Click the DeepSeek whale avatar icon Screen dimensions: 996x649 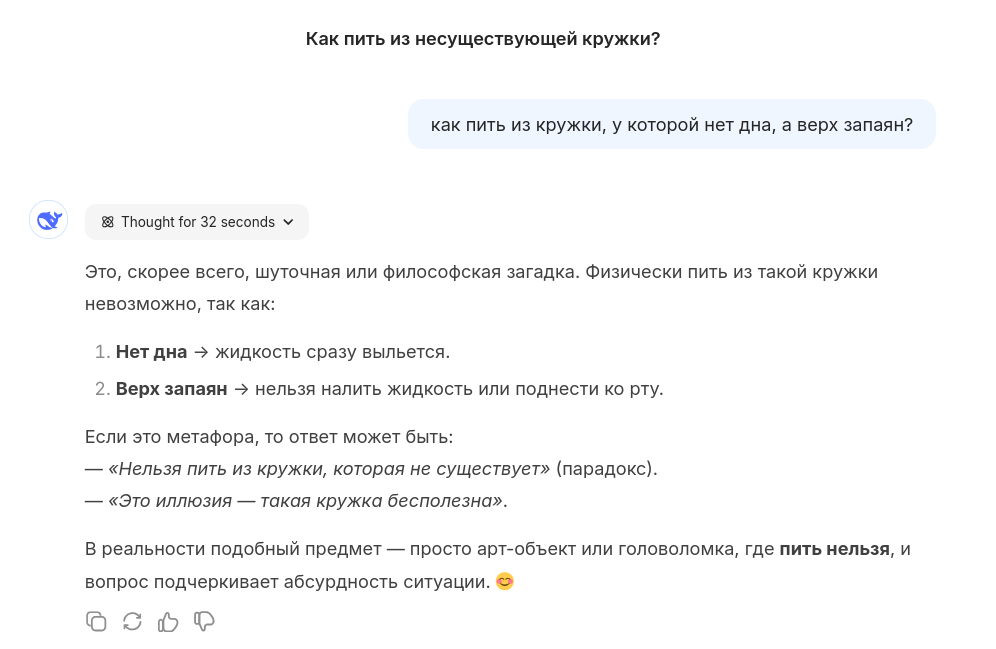click(48, 220)
